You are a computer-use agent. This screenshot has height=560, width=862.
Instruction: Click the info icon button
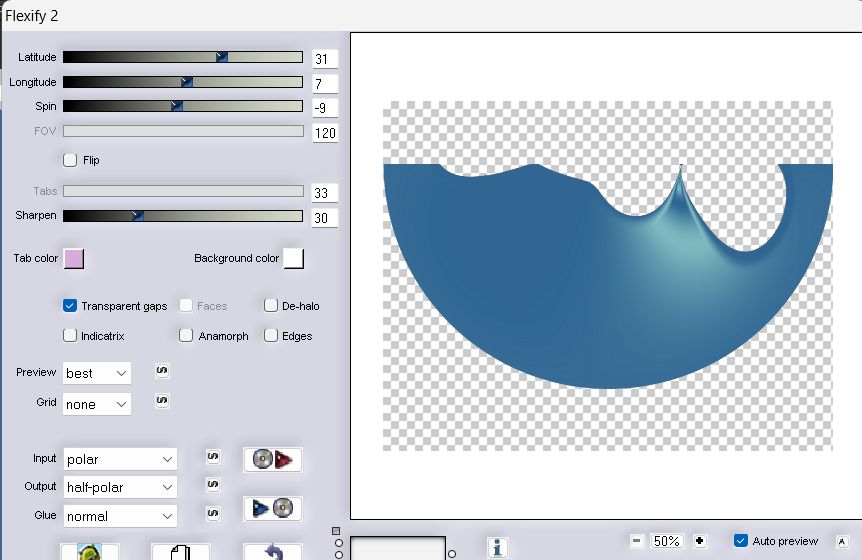pyautogui.click(x=499, y=547)
